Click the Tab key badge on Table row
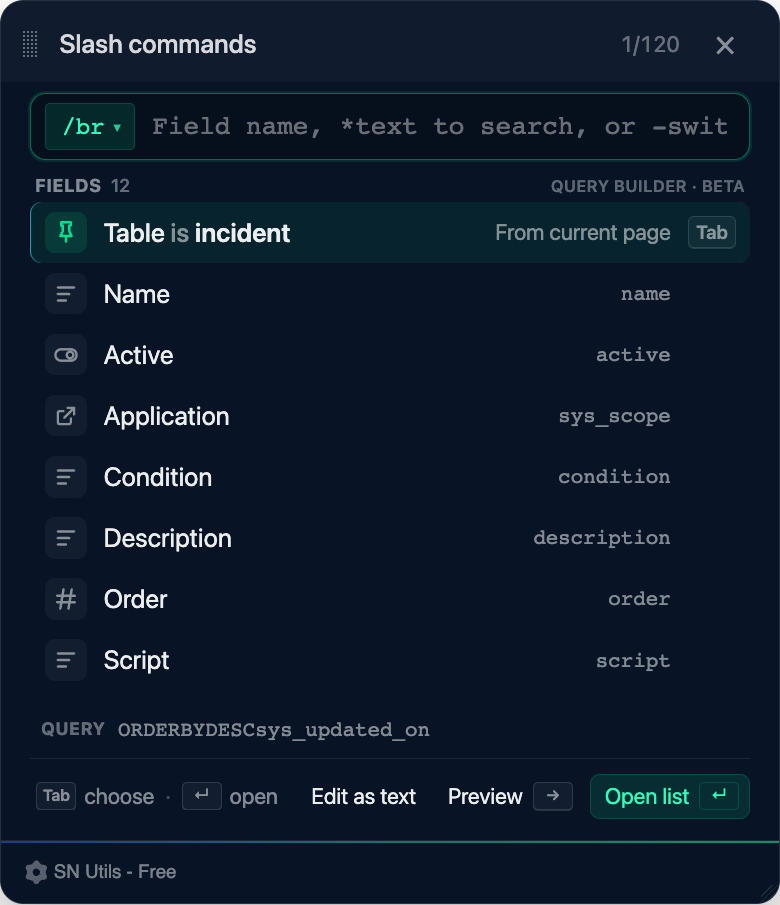This screenshot has height=905, width=780. [x=711, y=233]
